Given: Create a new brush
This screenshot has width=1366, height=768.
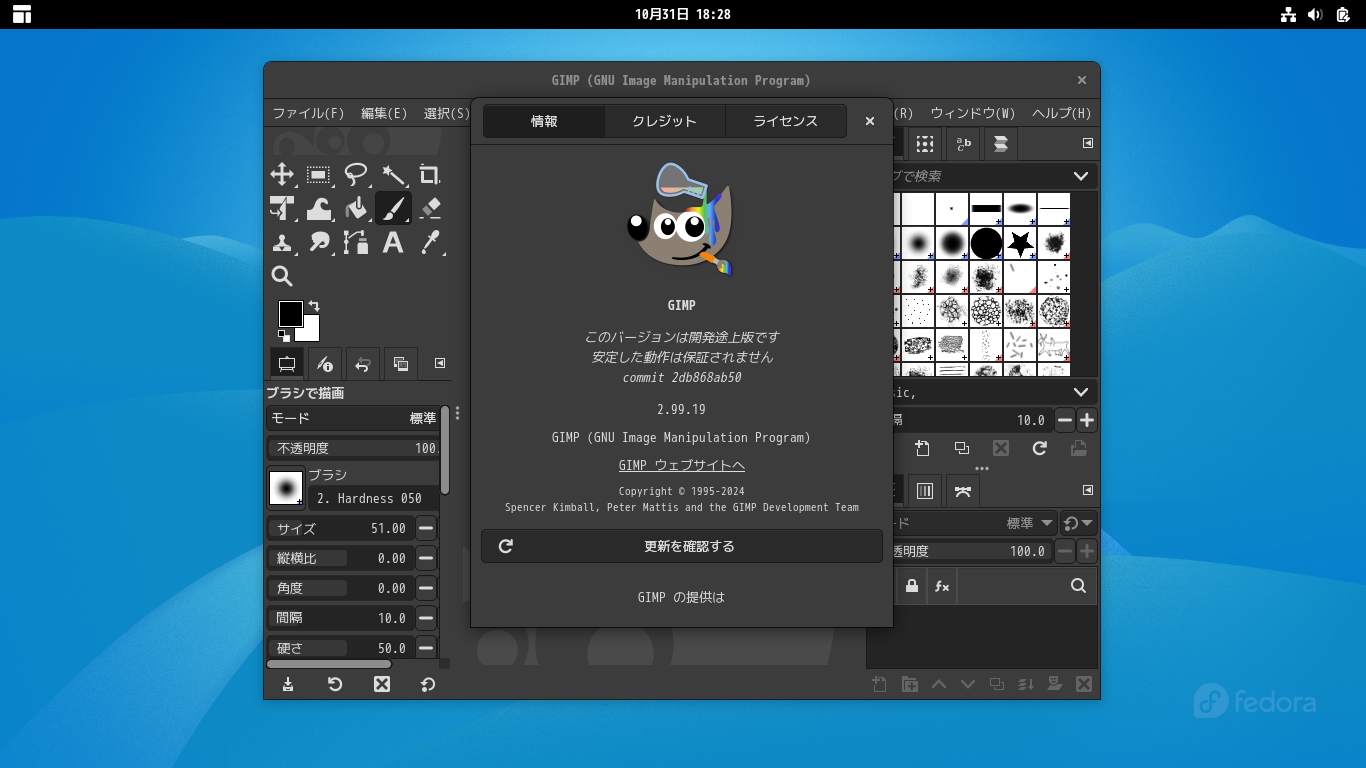Looking at the screenshot, I should [x=922, y=448].
